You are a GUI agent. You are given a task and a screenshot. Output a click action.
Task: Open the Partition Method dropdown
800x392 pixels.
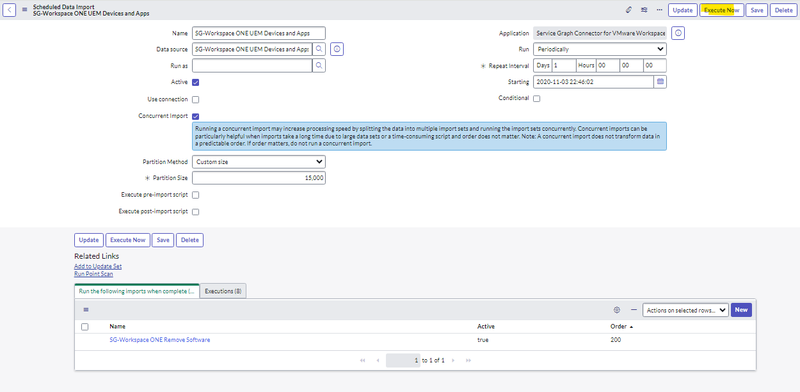point(259,162)
